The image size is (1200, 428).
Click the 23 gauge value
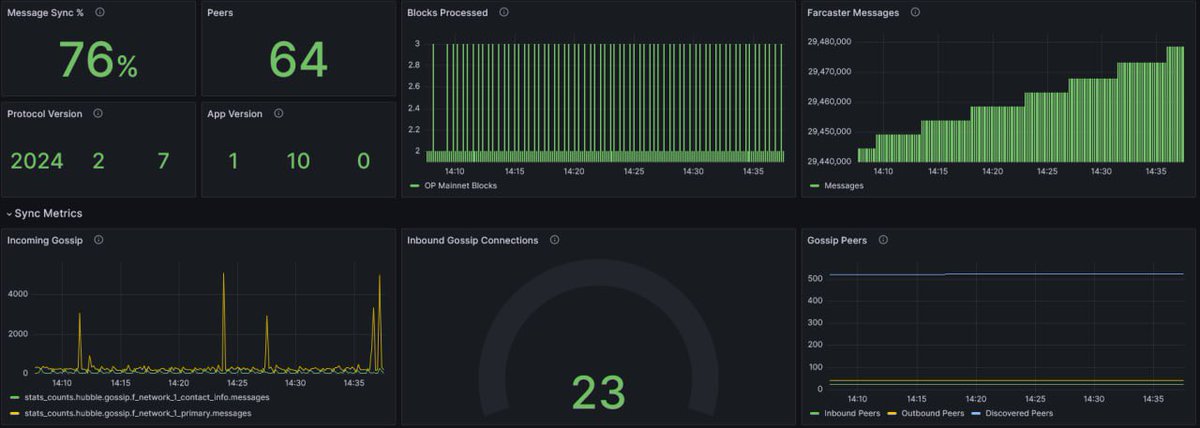(598, 392)
